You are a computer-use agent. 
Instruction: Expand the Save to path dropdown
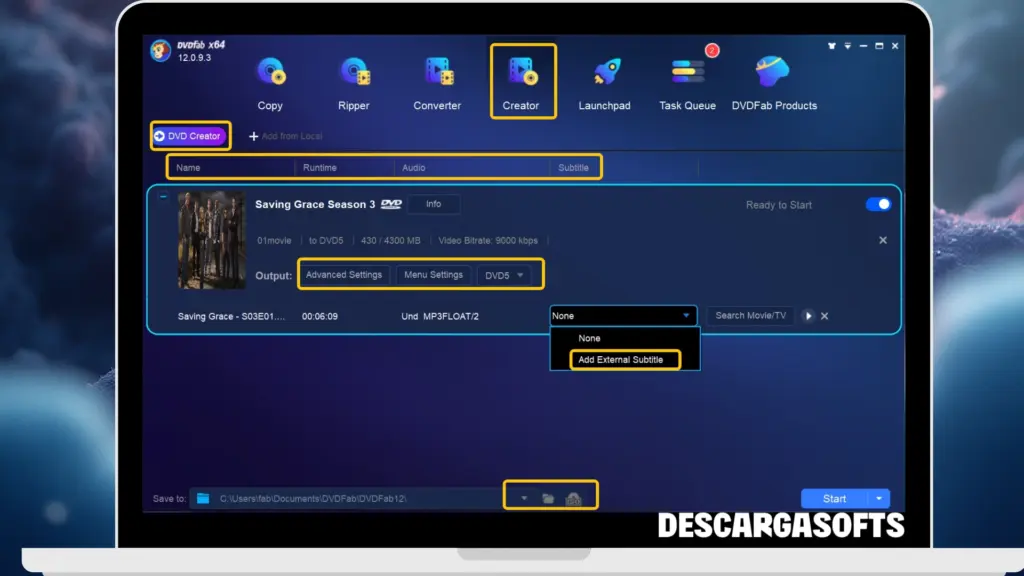(x=524, y=495)
